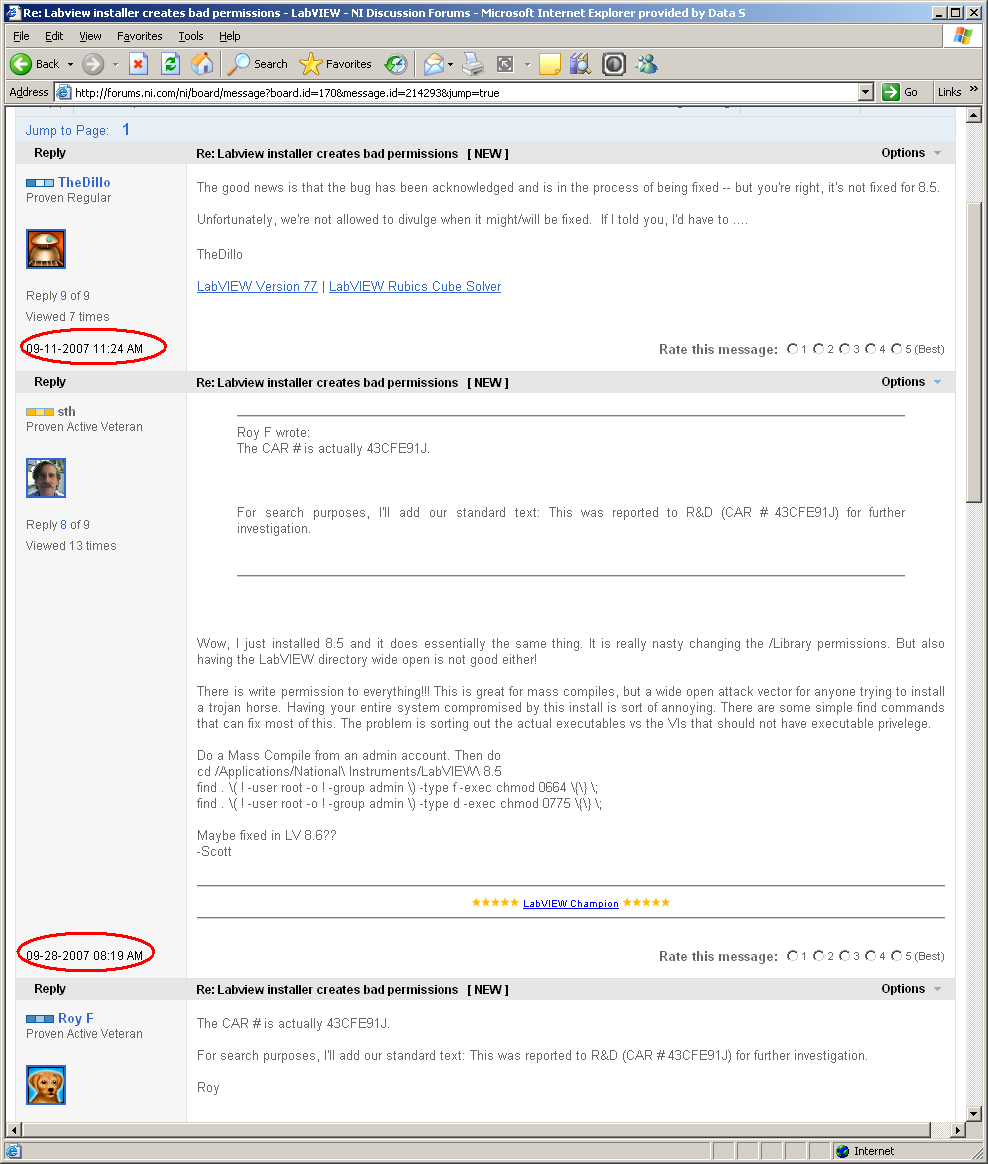Click TheDillo's avatar image
The height and width of the screenshot is (1164, 988).
click(46, 249)
